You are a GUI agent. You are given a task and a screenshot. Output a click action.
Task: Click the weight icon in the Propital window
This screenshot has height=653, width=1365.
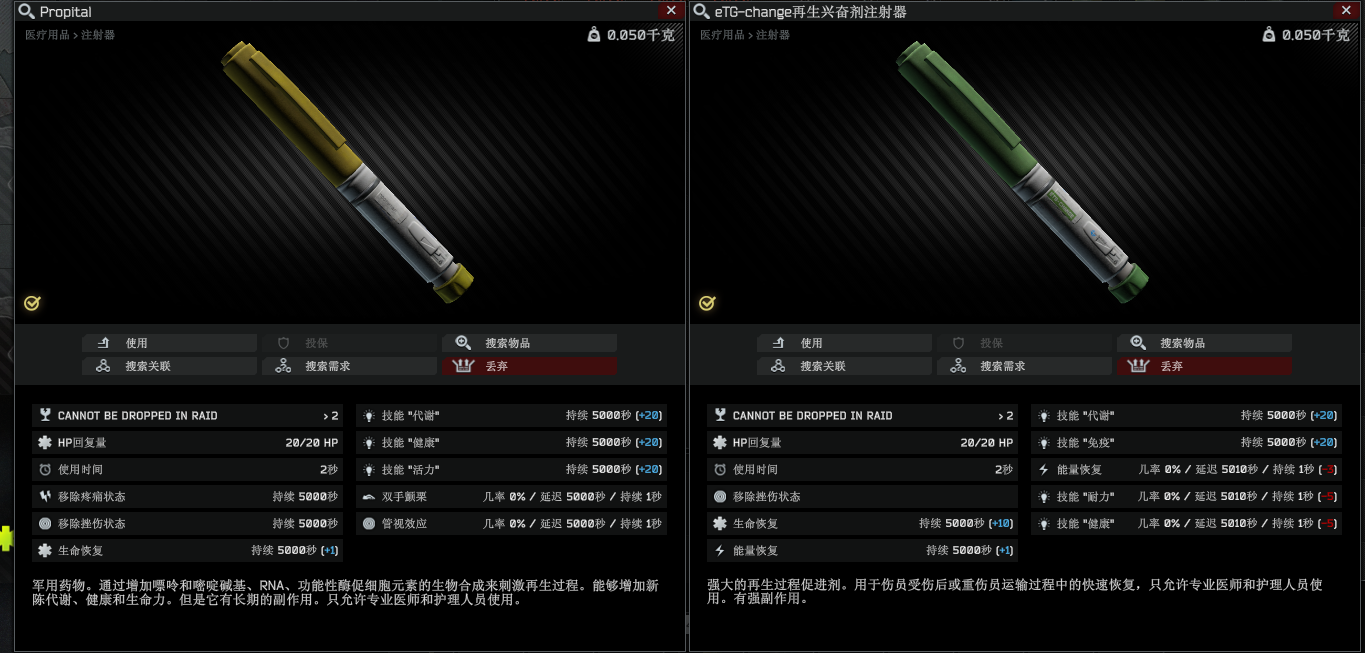pos(594,35)
